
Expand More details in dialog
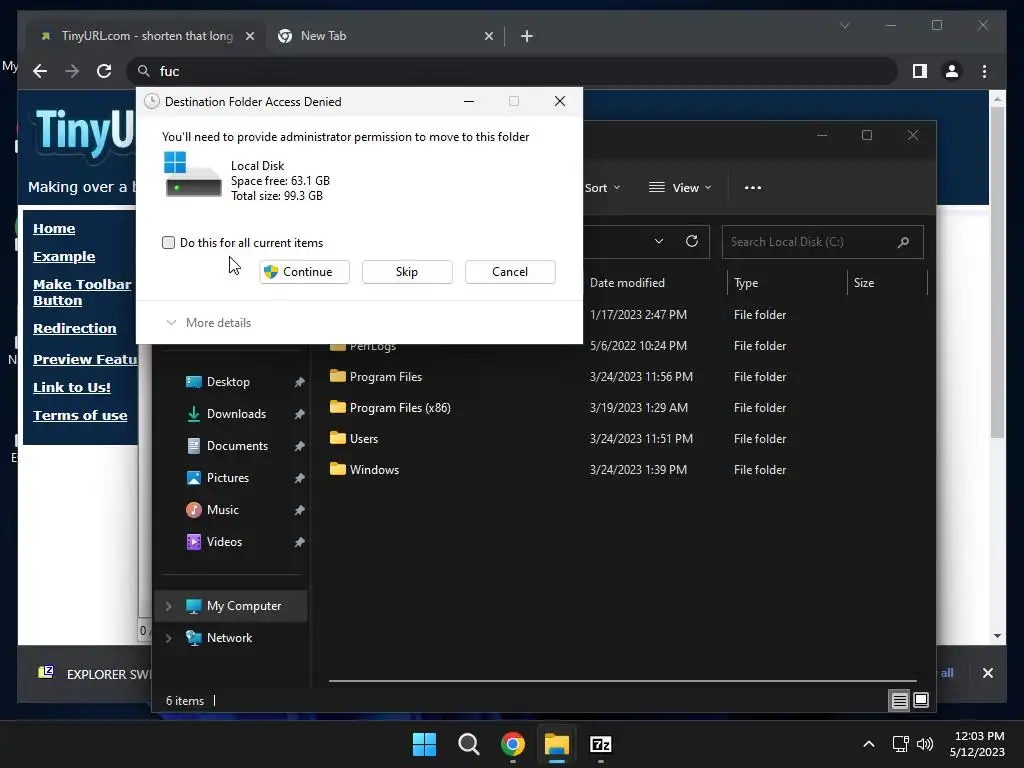coord(209,323)
